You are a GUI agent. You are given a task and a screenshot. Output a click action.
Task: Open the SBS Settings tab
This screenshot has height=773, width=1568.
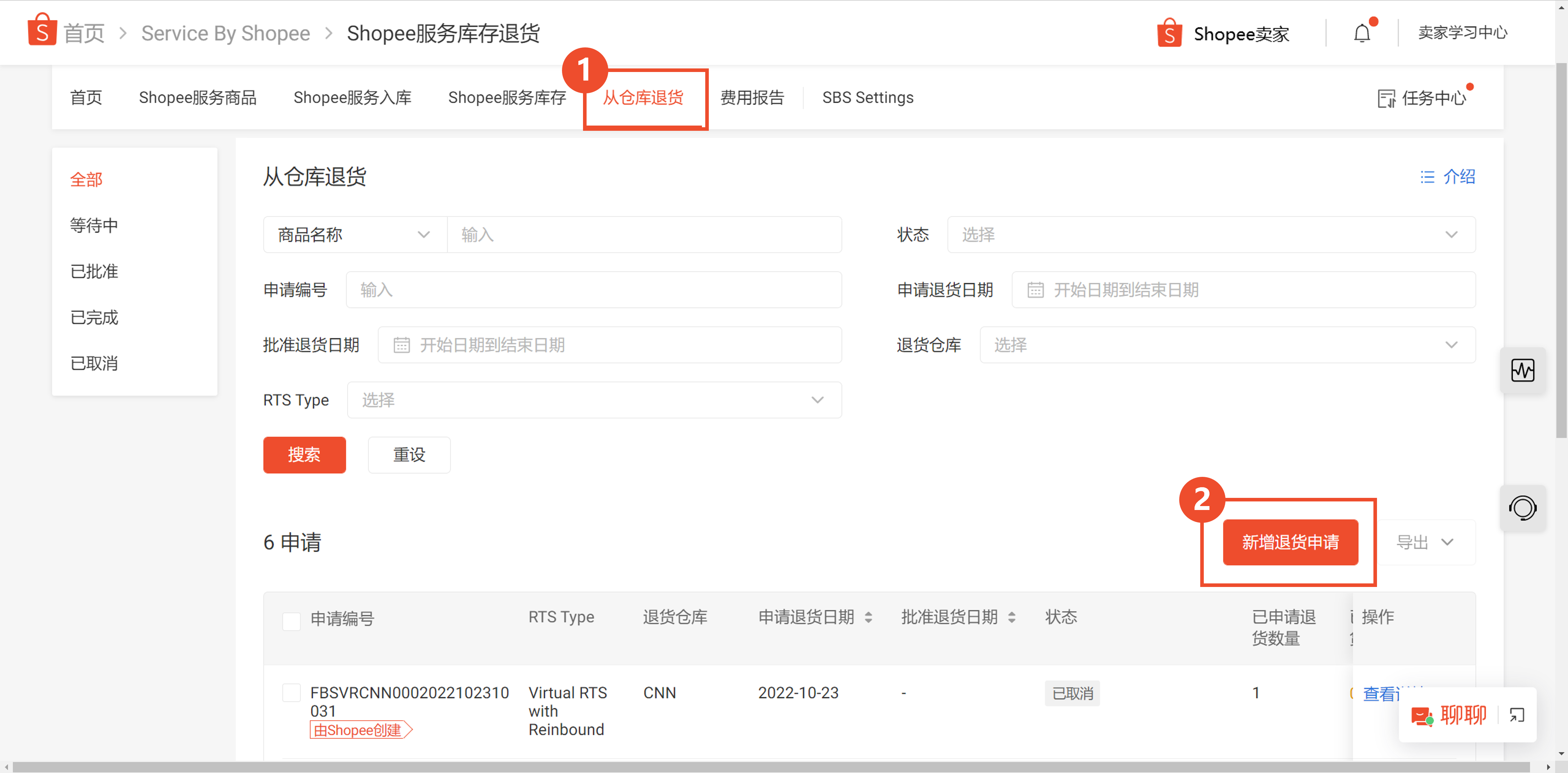pos(867,97)
